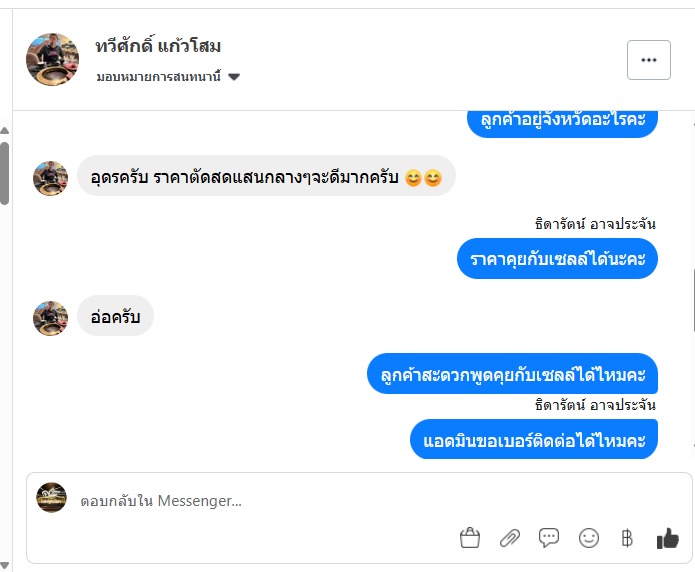Click the left scrollbar up arrow
This screenshot has width=695, height=572.
tap(5, 131)
